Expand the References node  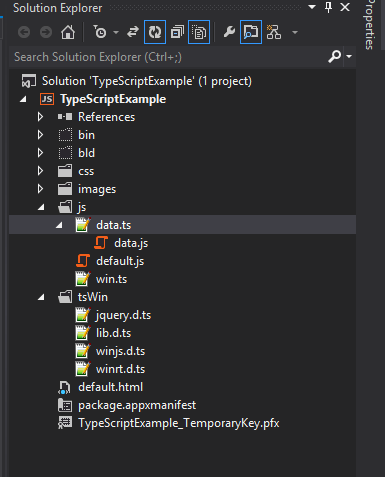(x=40, y=117)
